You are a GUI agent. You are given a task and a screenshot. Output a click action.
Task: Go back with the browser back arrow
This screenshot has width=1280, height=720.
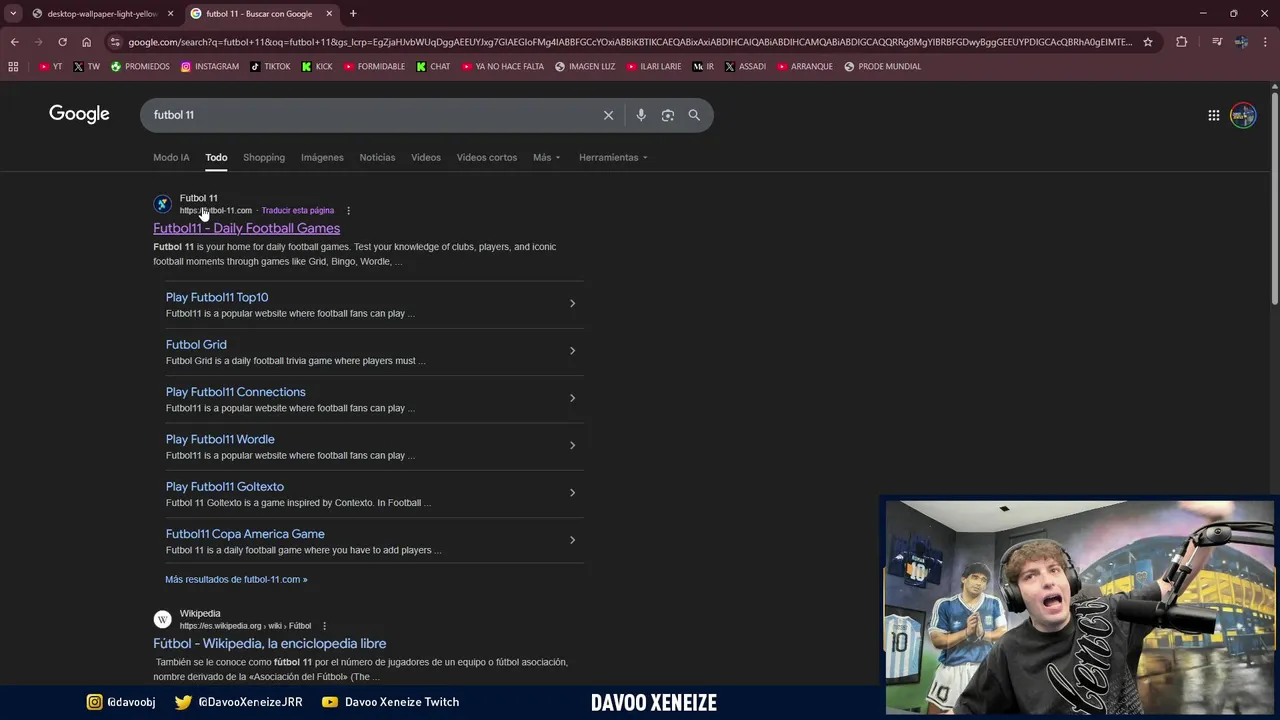coord(14,42)
